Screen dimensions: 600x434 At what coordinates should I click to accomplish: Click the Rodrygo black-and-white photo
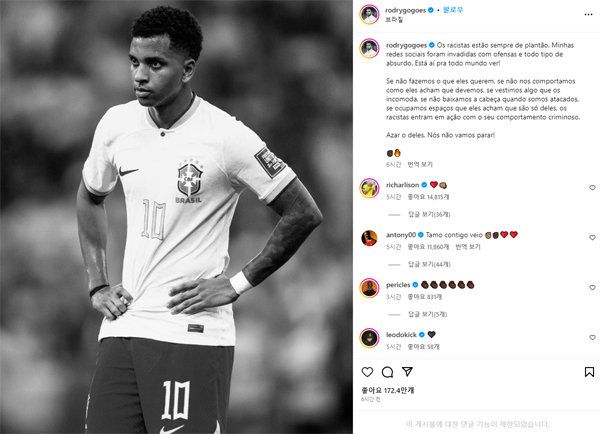176,217
